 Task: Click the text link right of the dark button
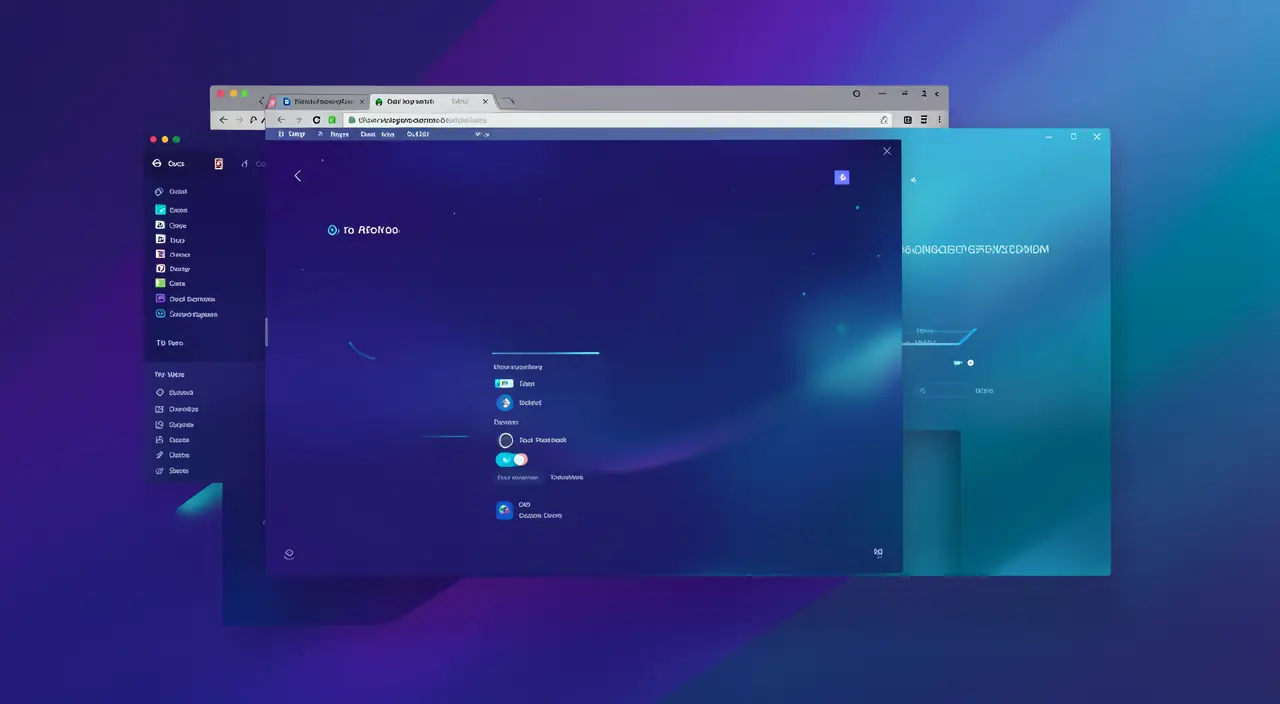(567, 477)
